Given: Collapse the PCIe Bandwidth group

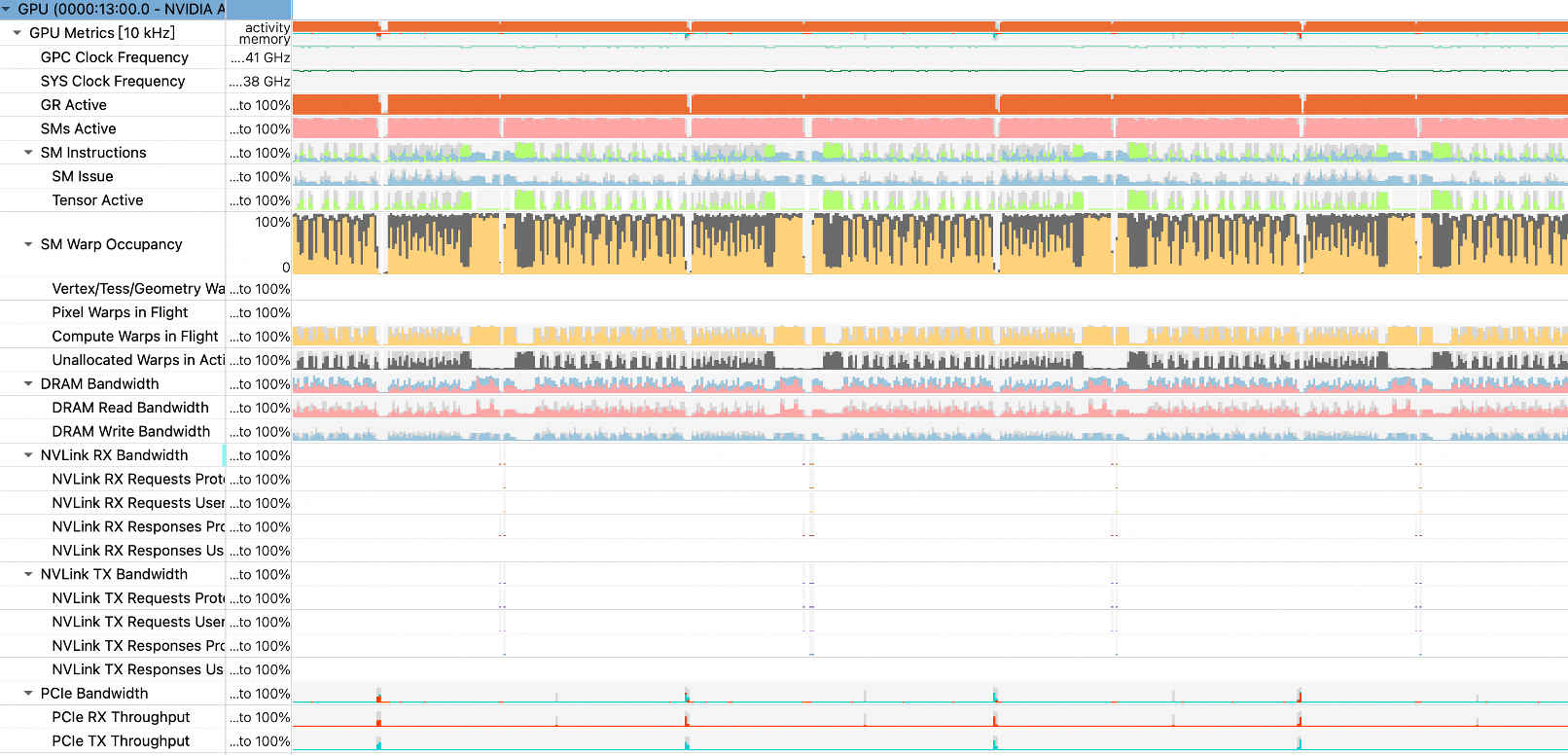Looking at the screenshot, I should [29, 694].
